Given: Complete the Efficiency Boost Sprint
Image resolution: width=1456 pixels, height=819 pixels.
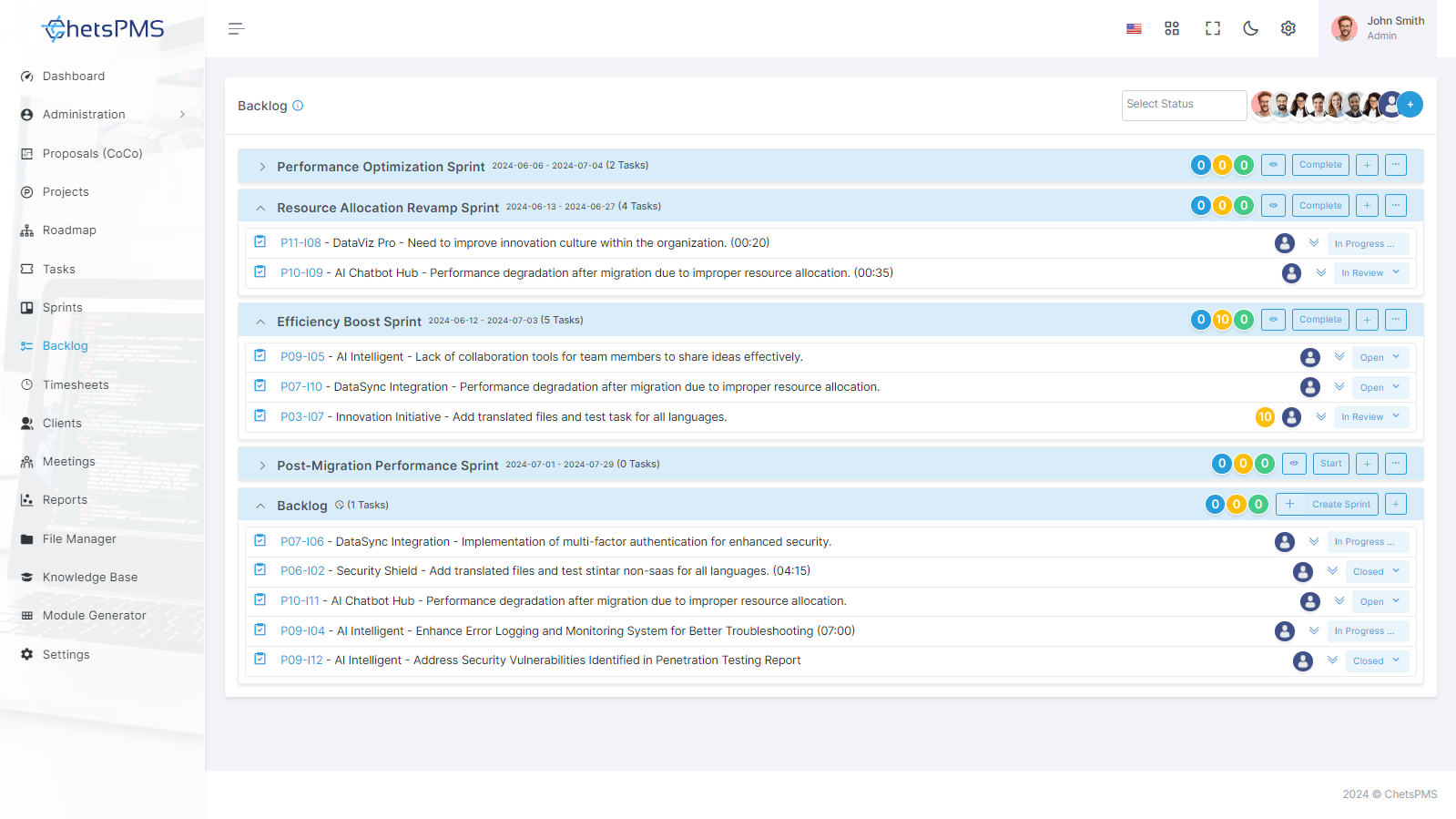Looking at the screenshot, I should point(1320,320).
